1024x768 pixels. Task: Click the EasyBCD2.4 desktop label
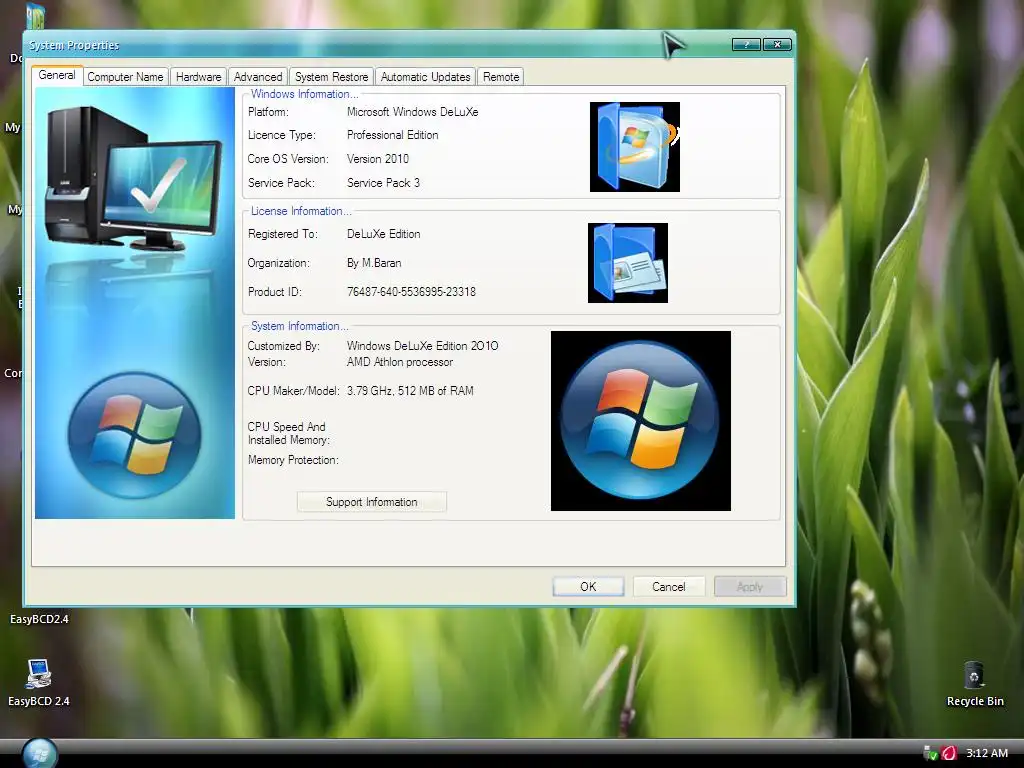point(39,618)
